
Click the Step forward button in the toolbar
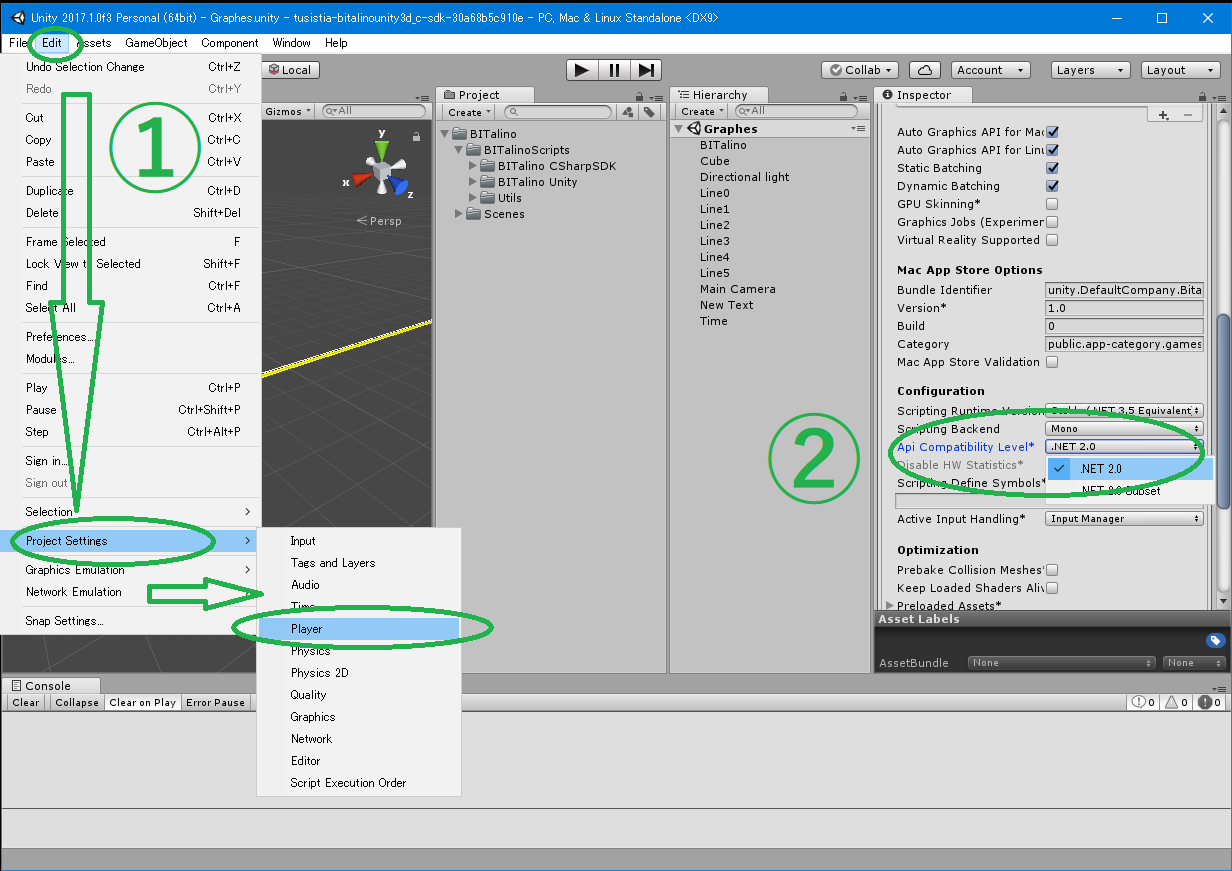(646, 70)
